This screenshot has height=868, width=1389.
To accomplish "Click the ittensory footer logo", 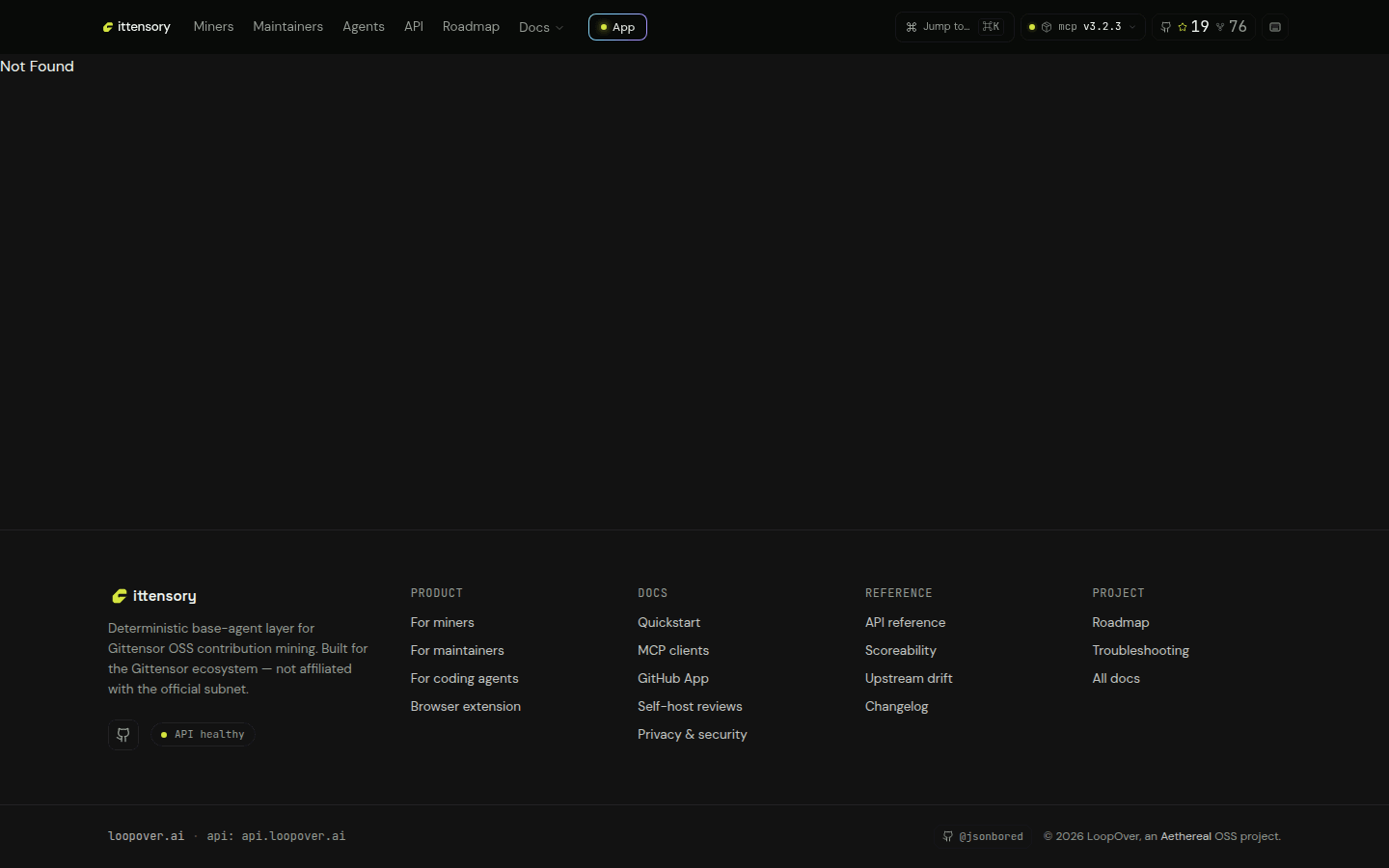I will coord(154,596).
